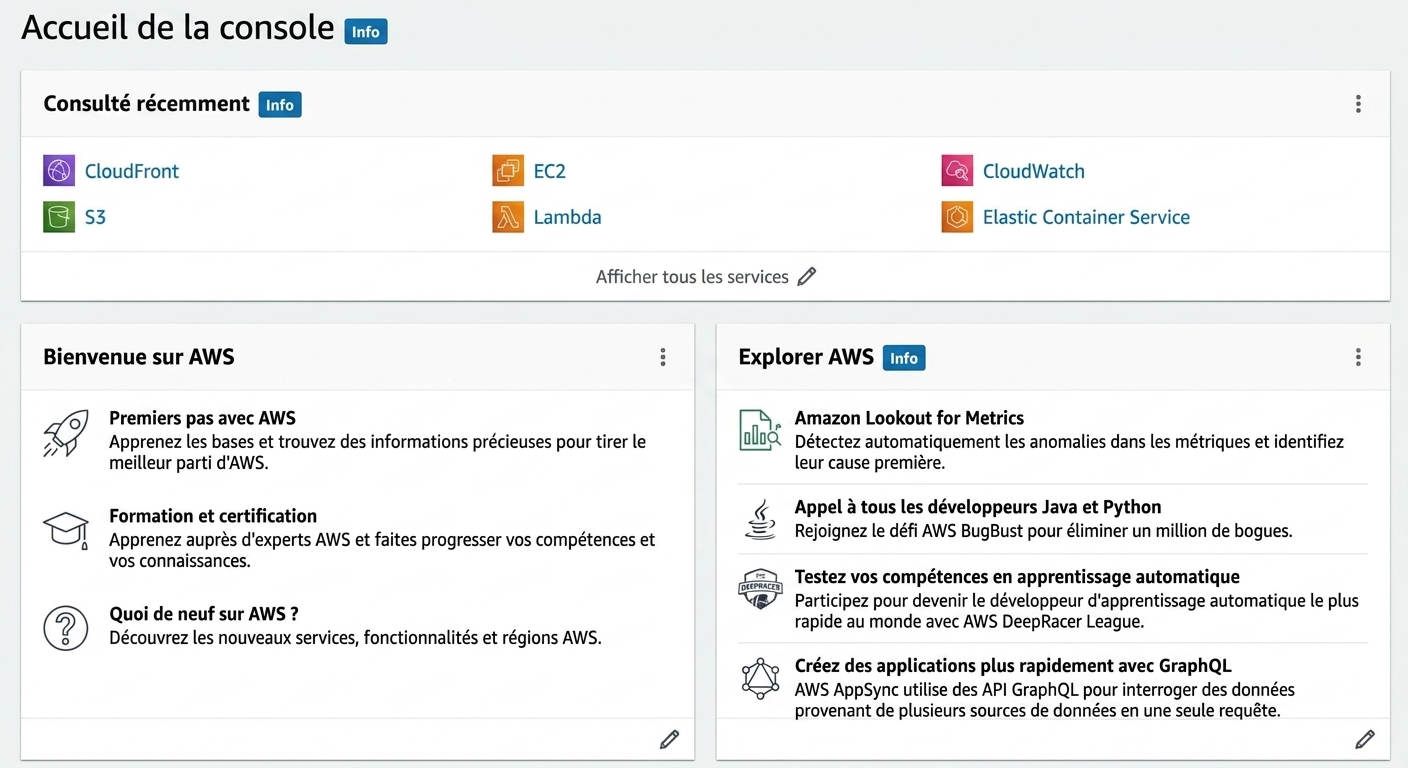Click the CloudFront service icon
Viewport: 1408px width, 768px height.
[59, 171]
